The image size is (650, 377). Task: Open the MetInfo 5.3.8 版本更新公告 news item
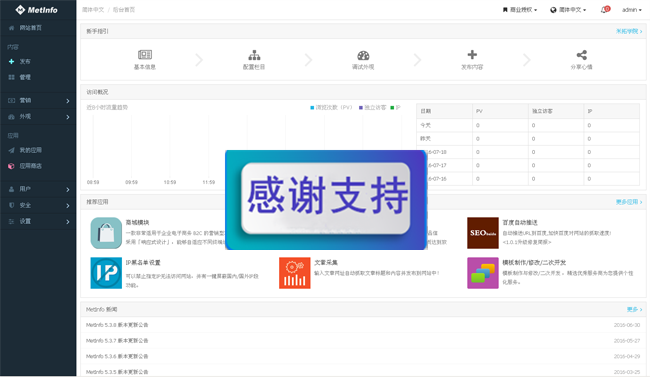point(117,325)
